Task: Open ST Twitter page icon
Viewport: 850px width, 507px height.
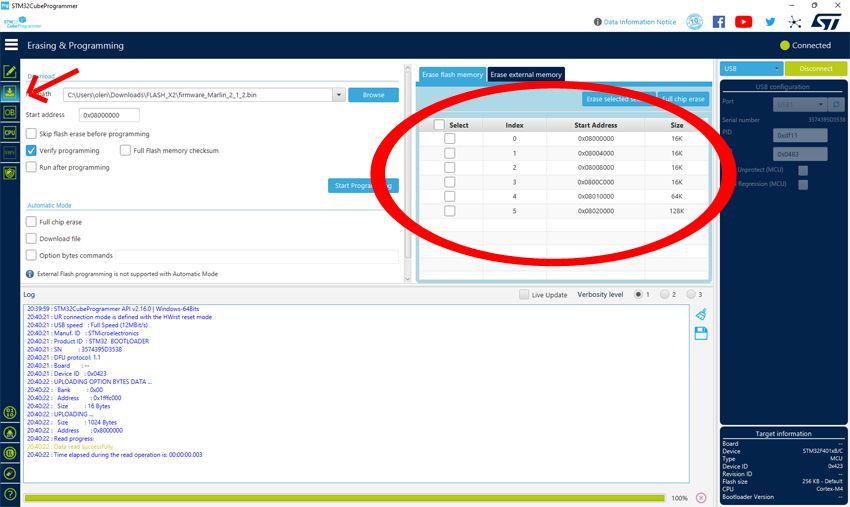Action: coord(770,22)
